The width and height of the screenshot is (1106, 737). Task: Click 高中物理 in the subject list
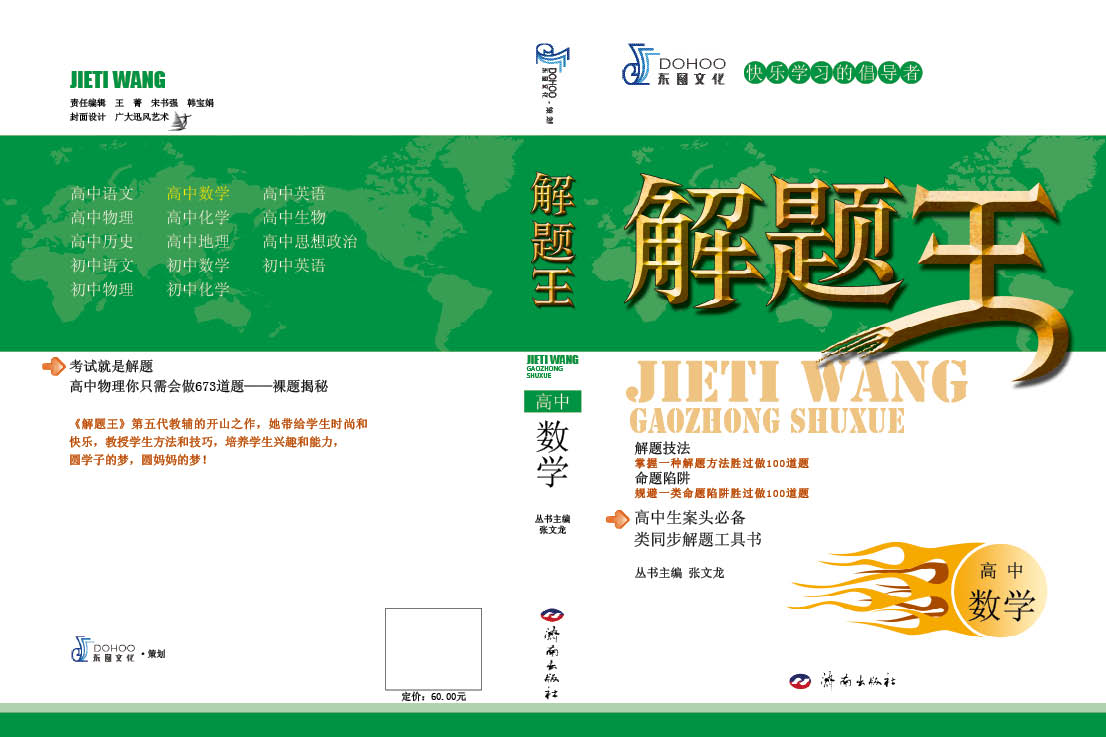(x=102, y=217)
